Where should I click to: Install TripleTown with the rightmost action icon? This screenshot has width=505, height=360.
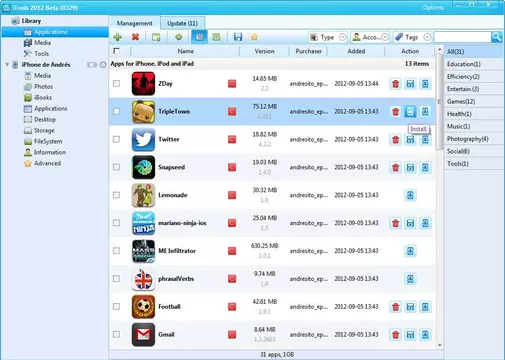[x=425, y=112]
